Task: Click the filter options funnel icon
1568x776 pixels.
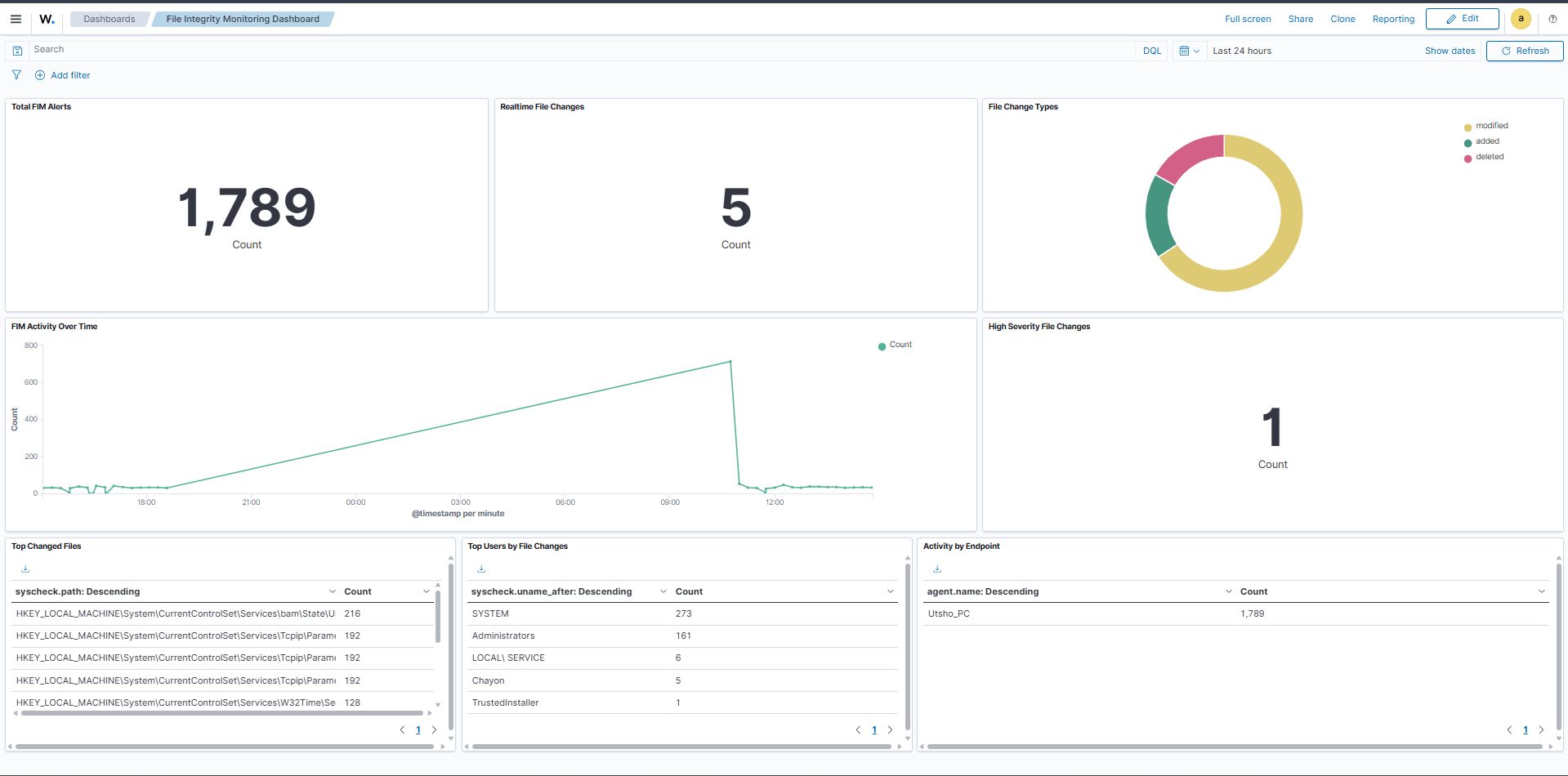Action: 16,75
